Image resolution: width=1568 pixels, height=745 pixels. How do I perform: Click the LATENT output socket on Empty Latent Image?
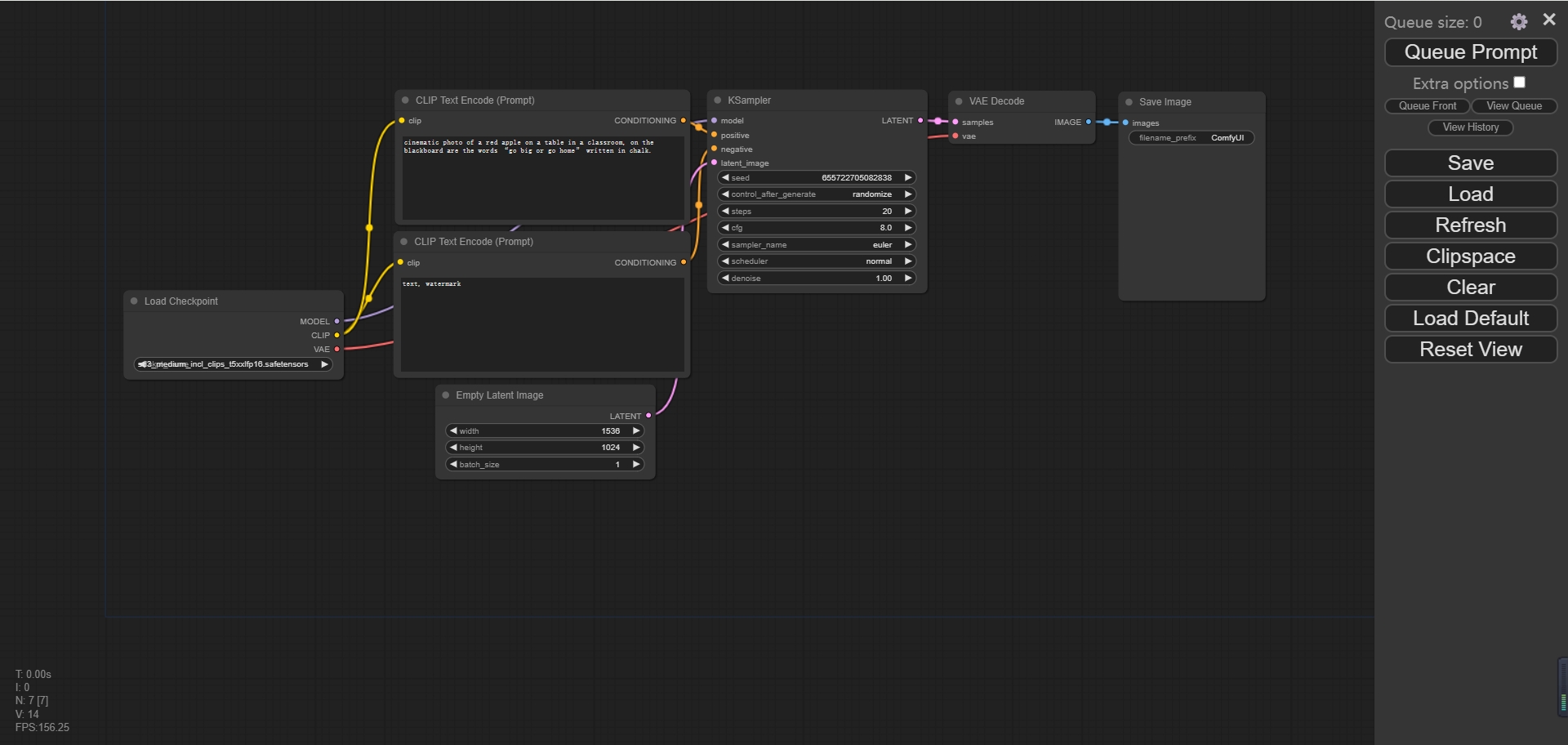point(648,416)
